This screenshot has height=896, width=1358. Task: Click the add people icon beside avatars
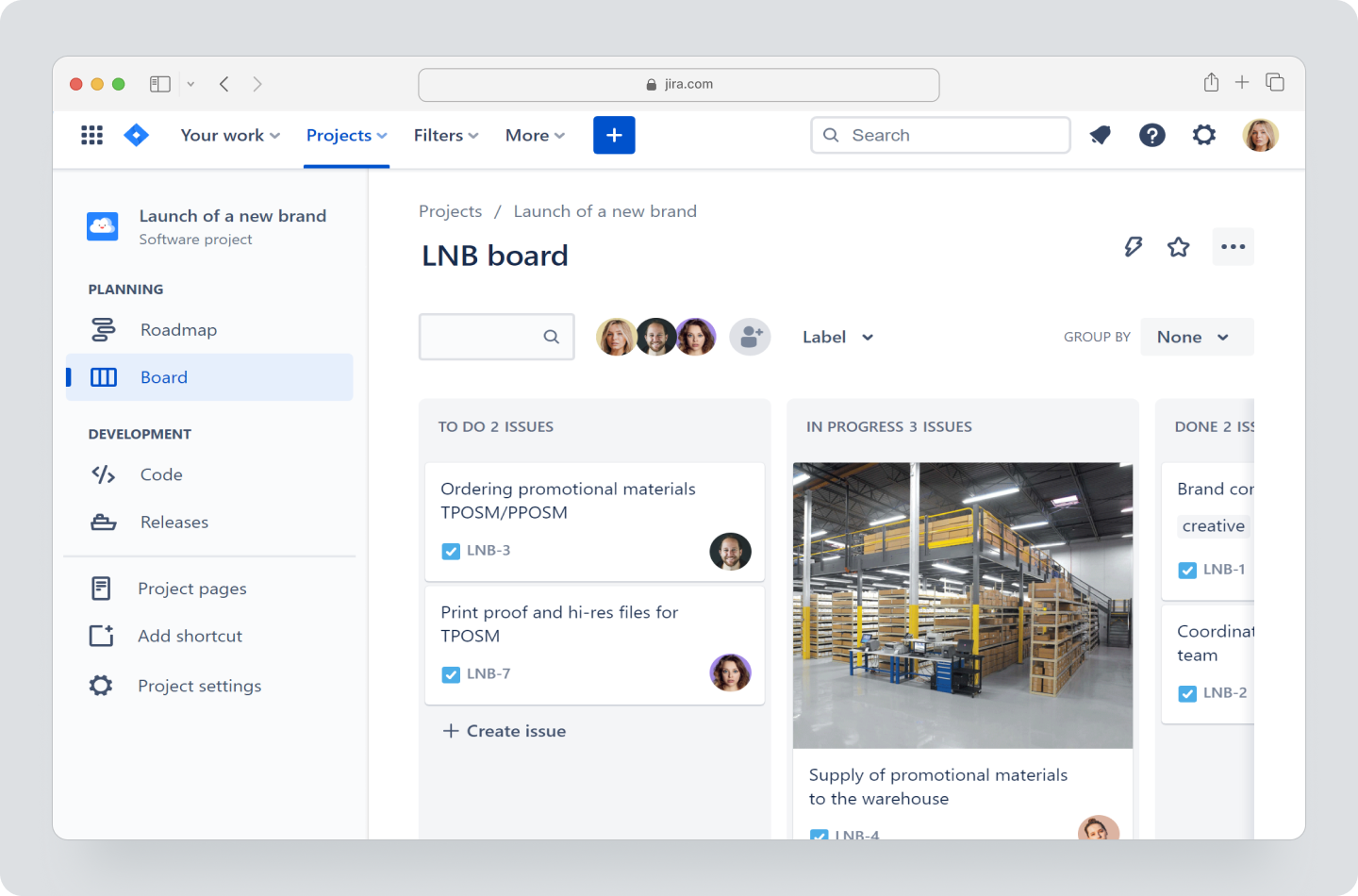click(x=750, y=337)
